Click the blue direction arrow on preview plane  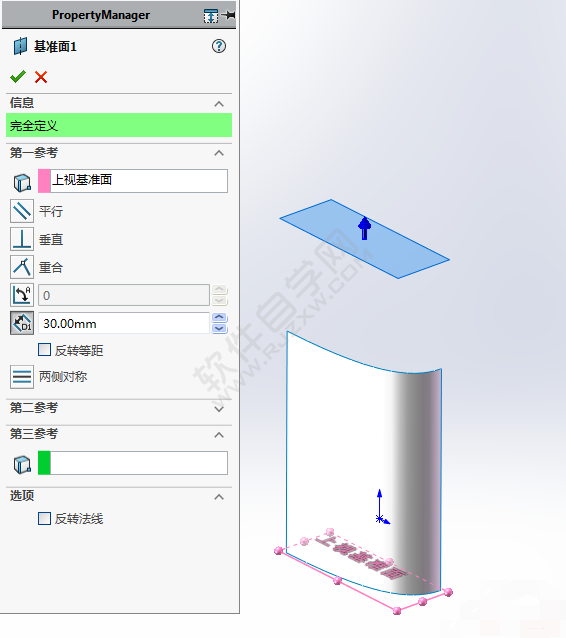point(365,228)
